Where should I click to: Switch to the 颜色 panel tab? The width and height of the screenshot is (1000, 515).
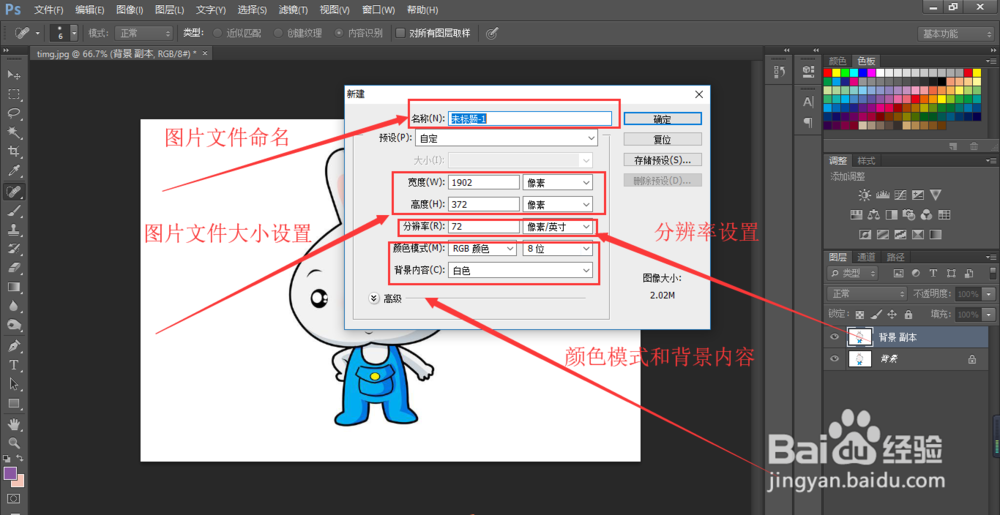tap(837, 61)
